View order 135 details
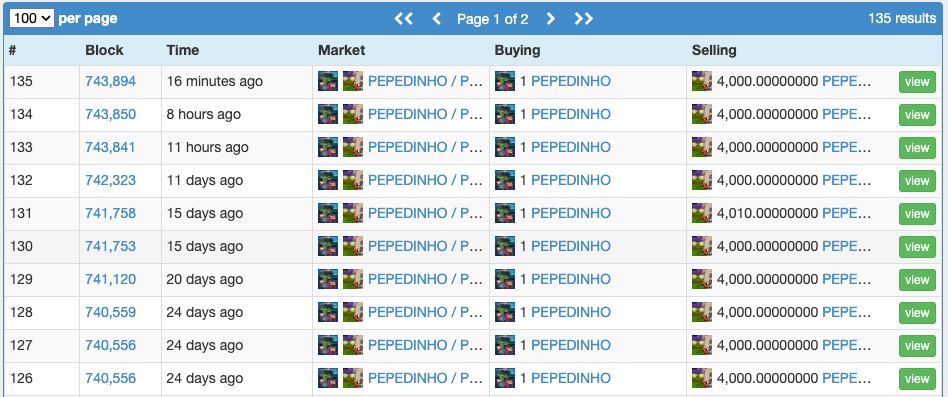 [x=917, y=82]
